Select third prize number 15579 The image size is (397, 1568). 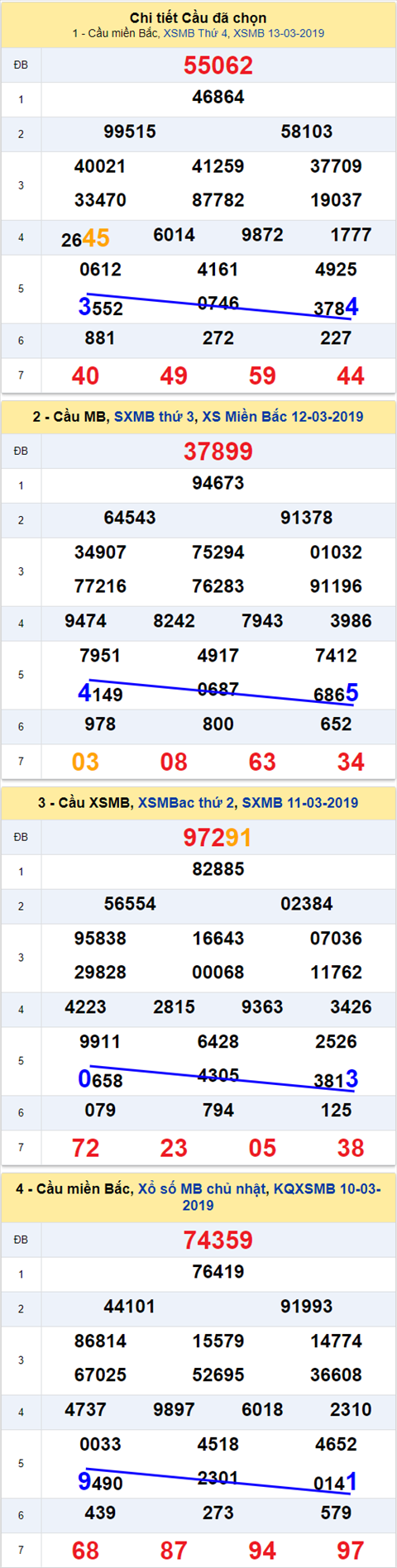(218, 1341)
